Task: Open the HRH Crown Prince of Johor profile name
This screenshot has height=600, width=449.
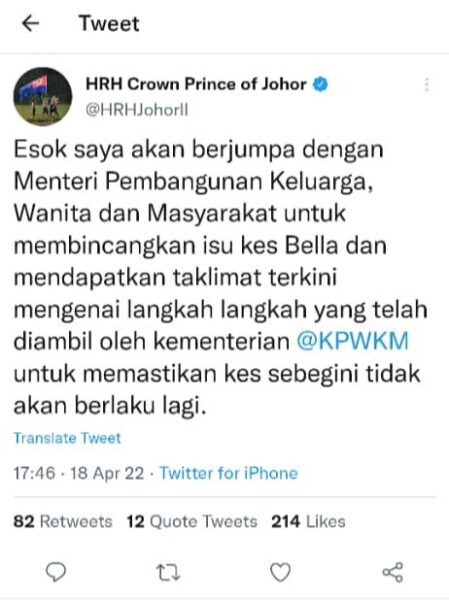Action: point(196,84)
